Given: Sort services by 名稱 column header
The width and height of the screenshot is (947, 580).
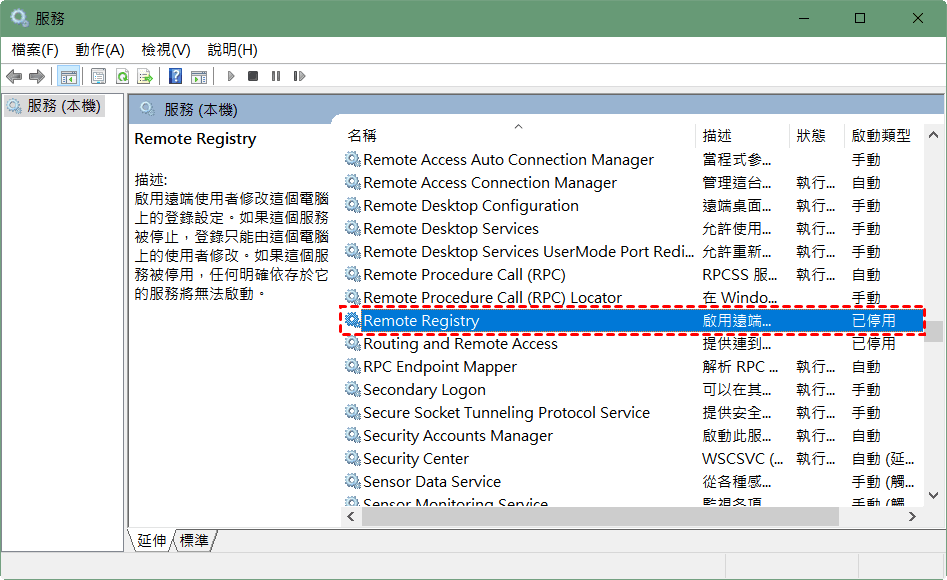Looking at the screenshot, I should click(362, 135).
